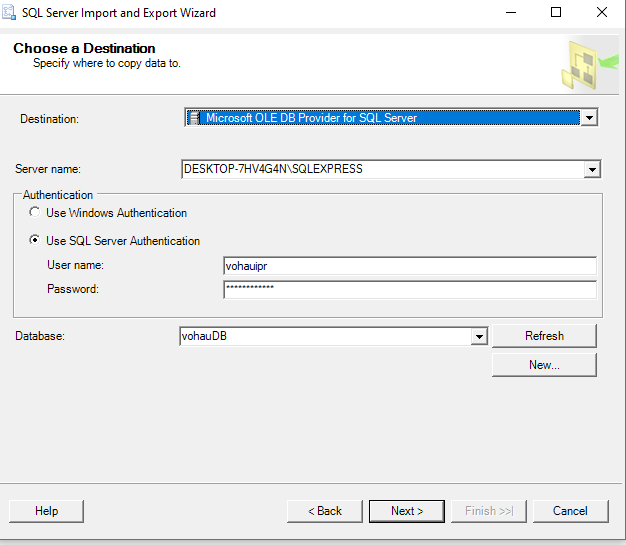This screenshot has width=626, height=545.
Task: Open the Server name dropdown arrow
Action: 592,170
